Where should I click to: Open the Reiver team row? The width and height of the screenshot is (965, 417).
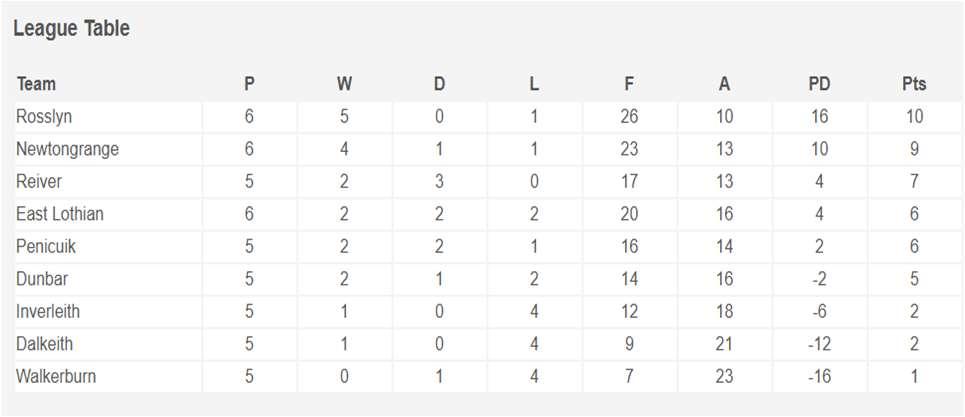(x=38, y=182)
